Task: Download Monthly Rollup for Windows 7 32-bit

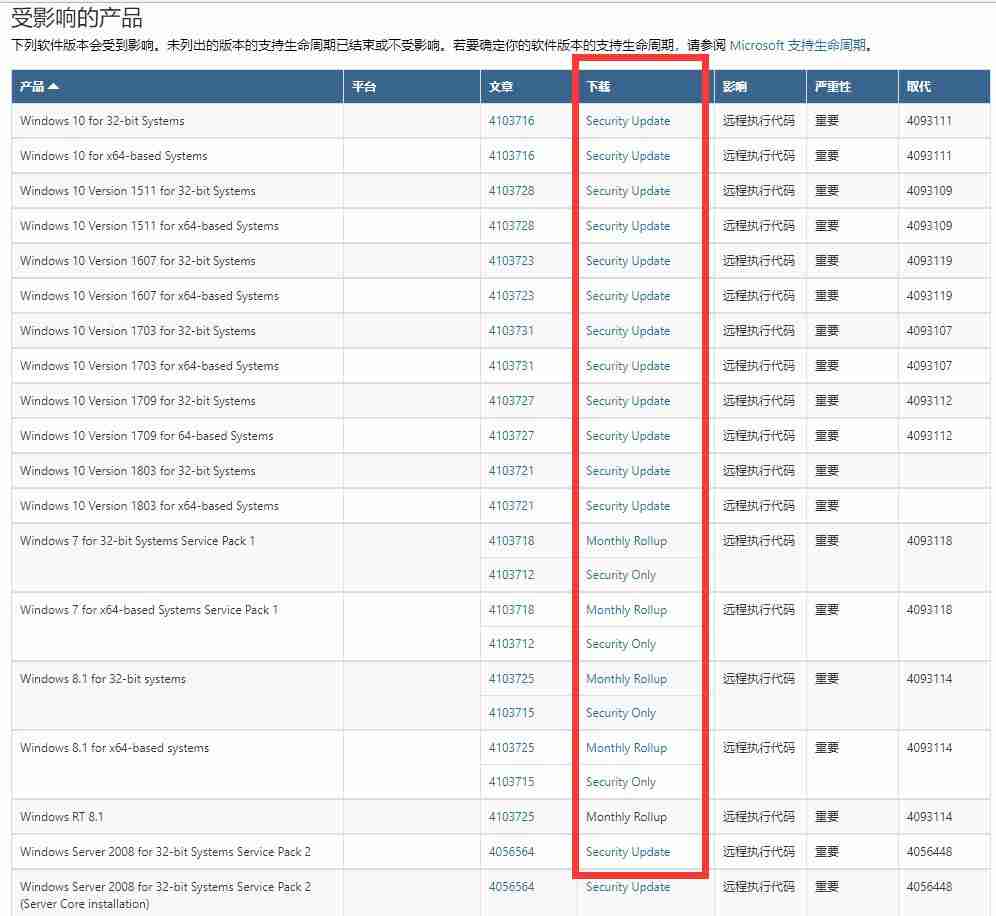Action: [626, 541]
